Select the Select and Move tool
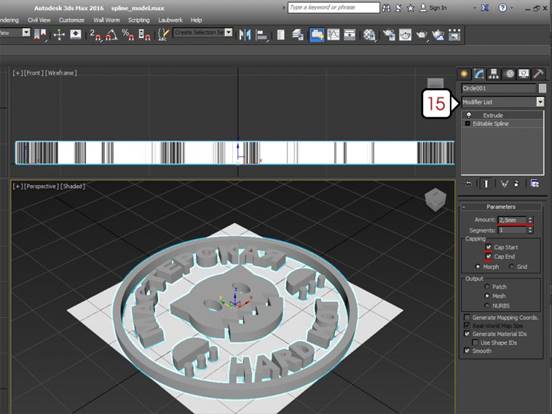This screenshot has height=414, width=552. 59,34
